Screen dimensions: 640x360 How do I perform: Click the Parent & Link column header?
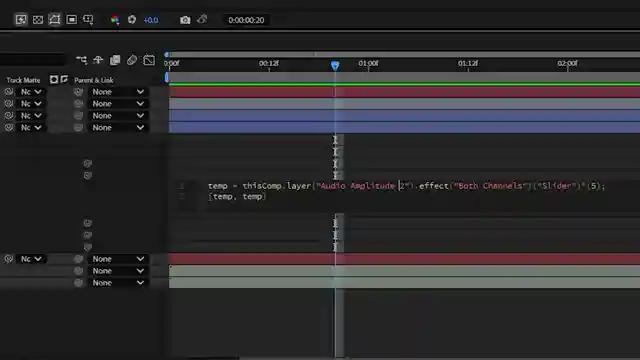pyautogui.click(x=94, y=80)
